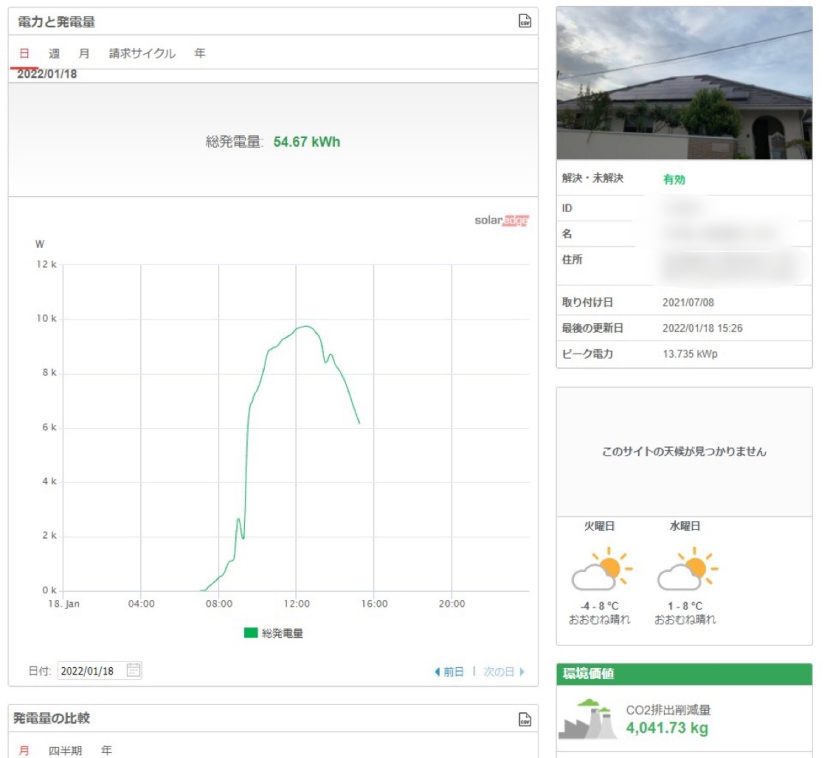Screen dimensions: 830x758
Task: Click peak power value 13.735 kWp
Action: pyautogui.click(x=690, y=354)
